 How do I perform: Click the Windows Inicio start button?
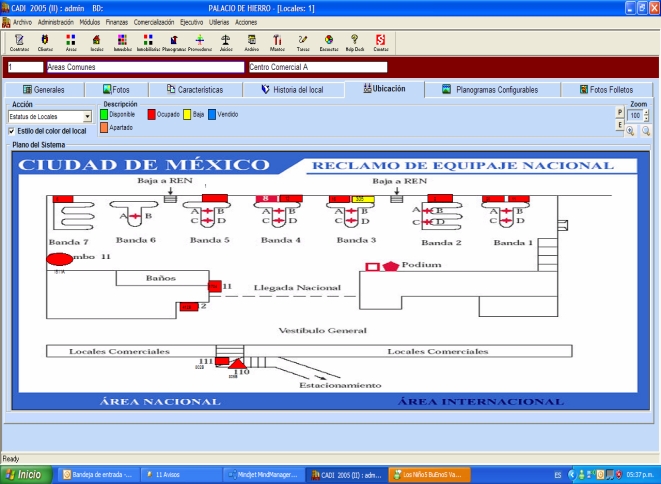click(24, 474)
